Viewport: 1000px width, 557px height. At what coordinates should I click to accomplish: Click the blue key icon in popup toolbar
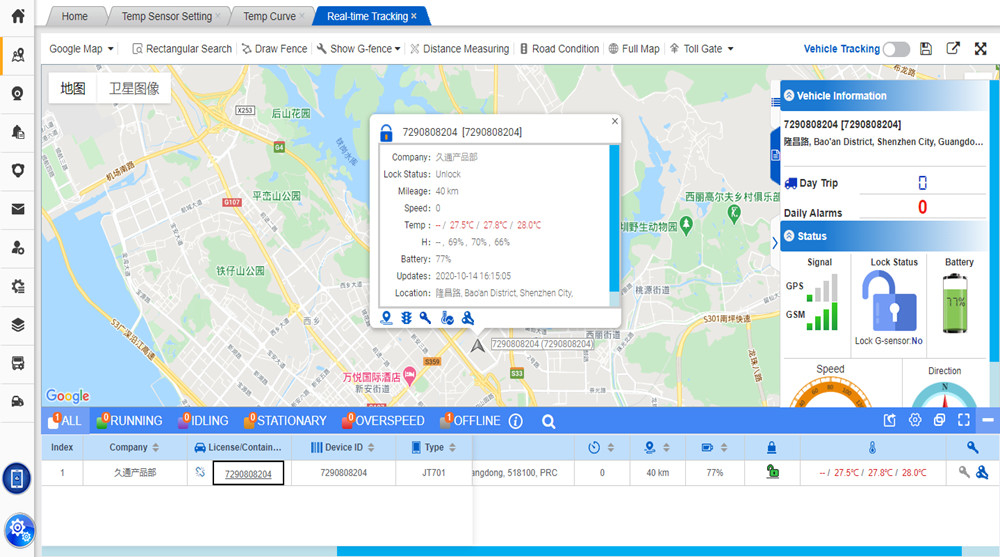[x=425, y=318]
